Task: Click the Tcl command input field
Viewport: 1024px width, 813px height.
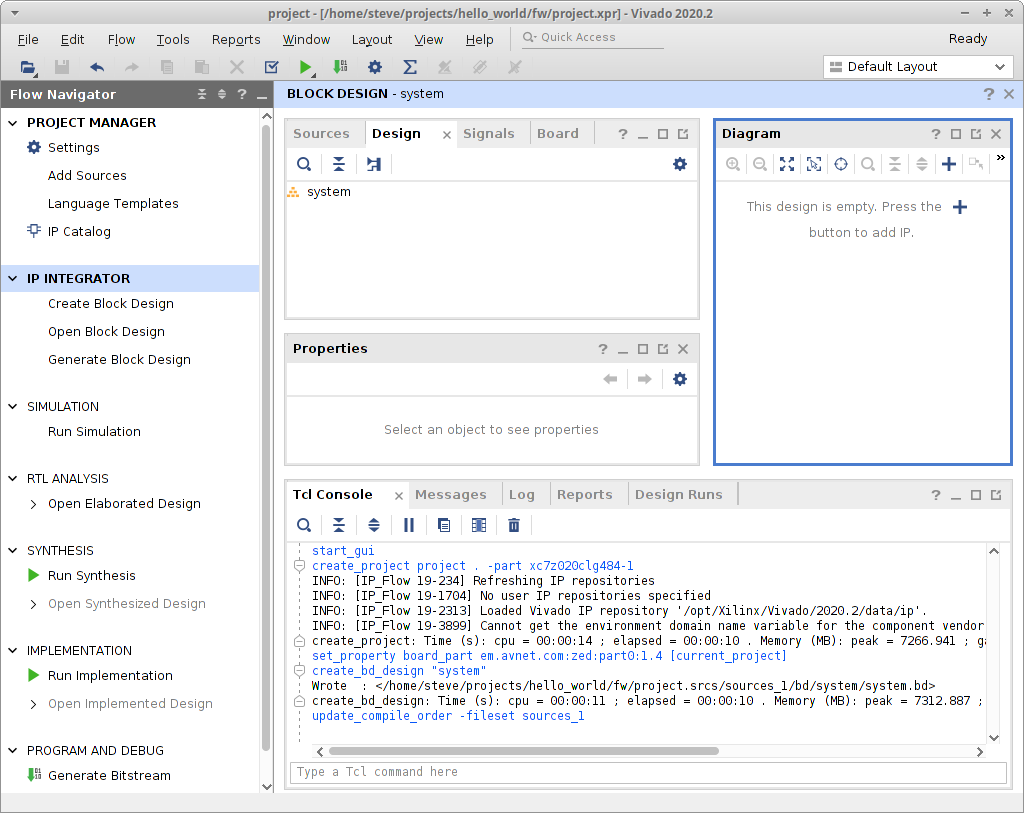Action: coord(647,772)
